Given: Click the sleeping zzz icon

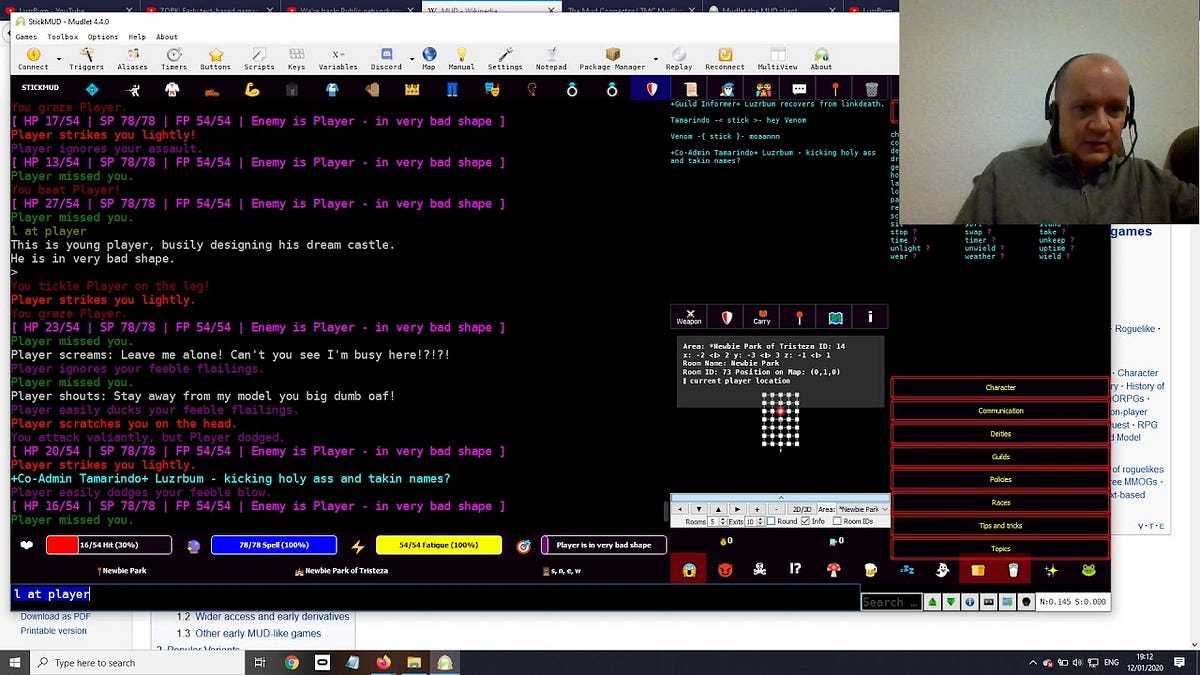Looking at the screenshot, I should click(x=906, y=570).
